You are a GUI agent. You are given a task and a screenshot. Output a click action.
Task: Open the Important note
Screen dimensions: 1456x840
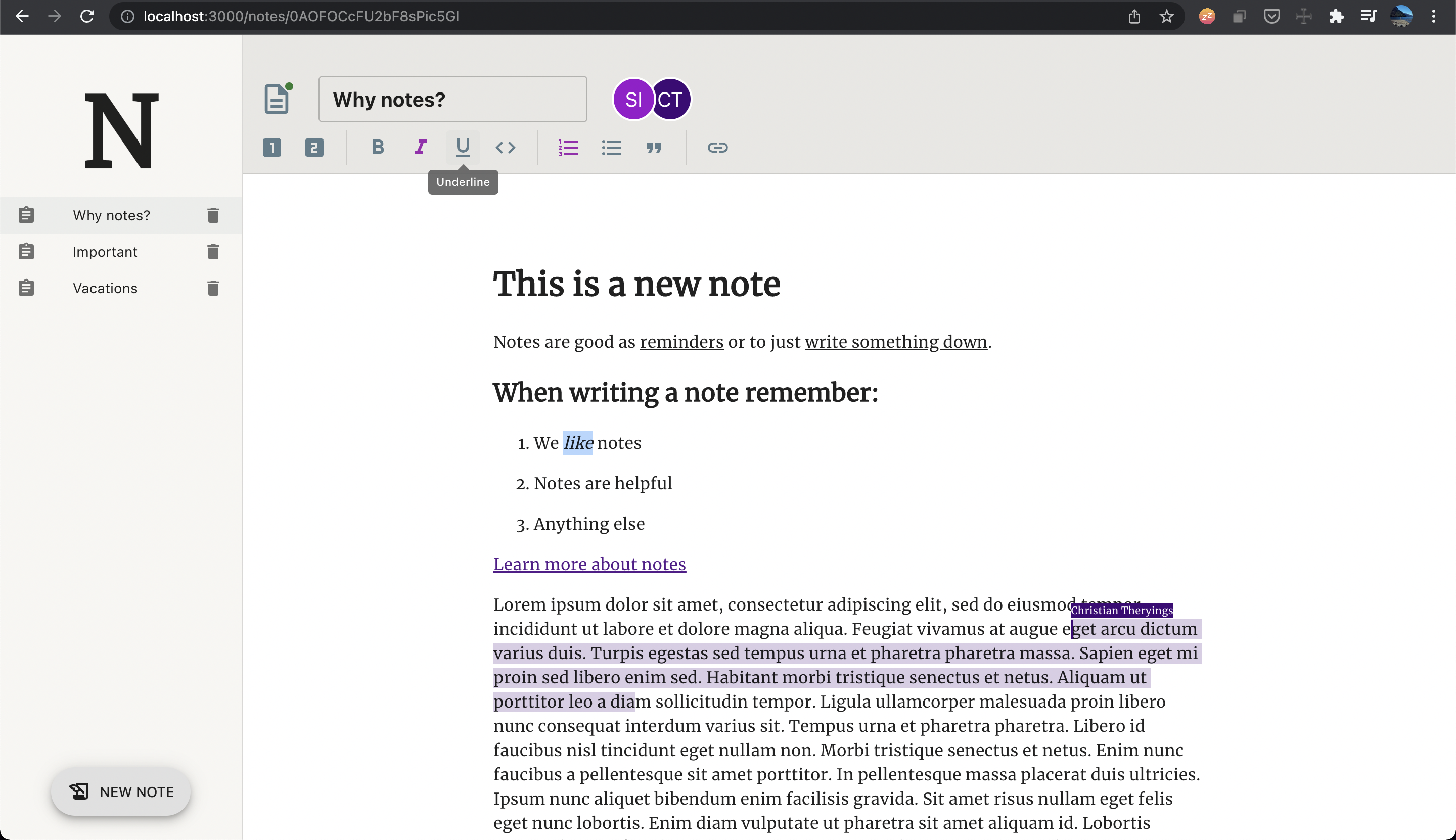(x=105, y=252)
